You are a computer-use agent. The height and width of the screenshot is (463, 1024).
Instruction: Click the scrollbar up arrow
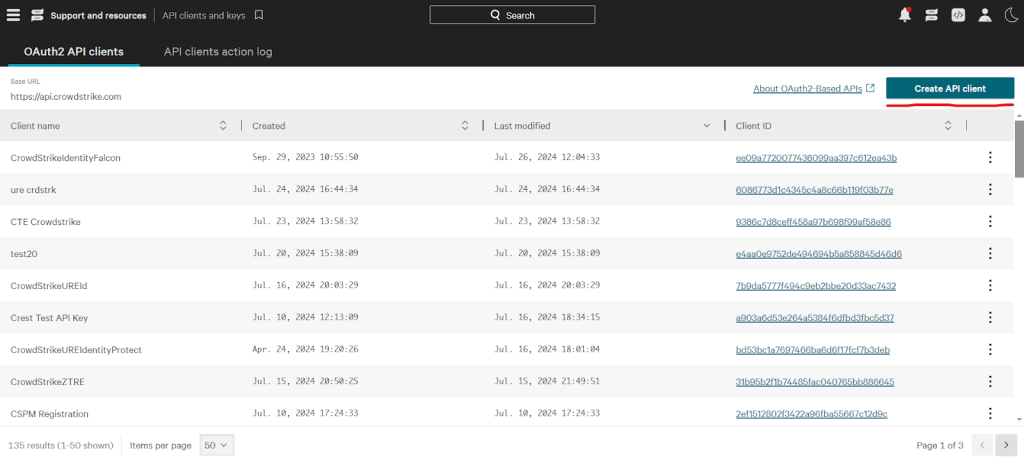(1019, 115)
